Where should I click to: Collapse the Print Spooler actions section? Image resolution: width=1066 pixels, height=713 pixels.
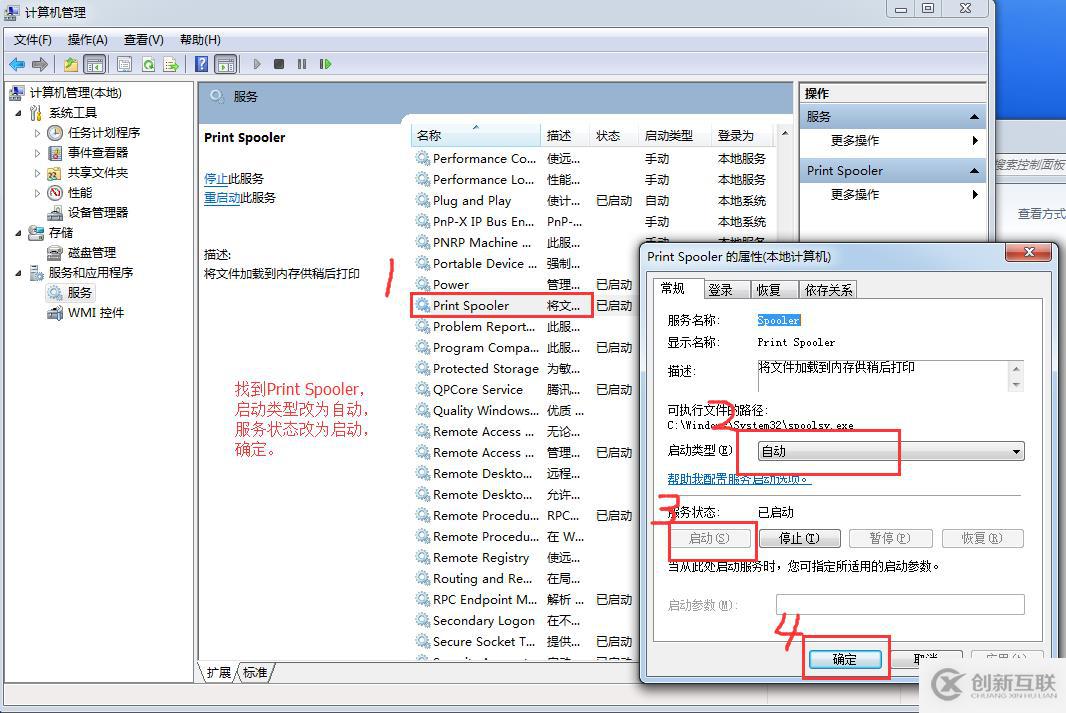click(x=974, y=171)
